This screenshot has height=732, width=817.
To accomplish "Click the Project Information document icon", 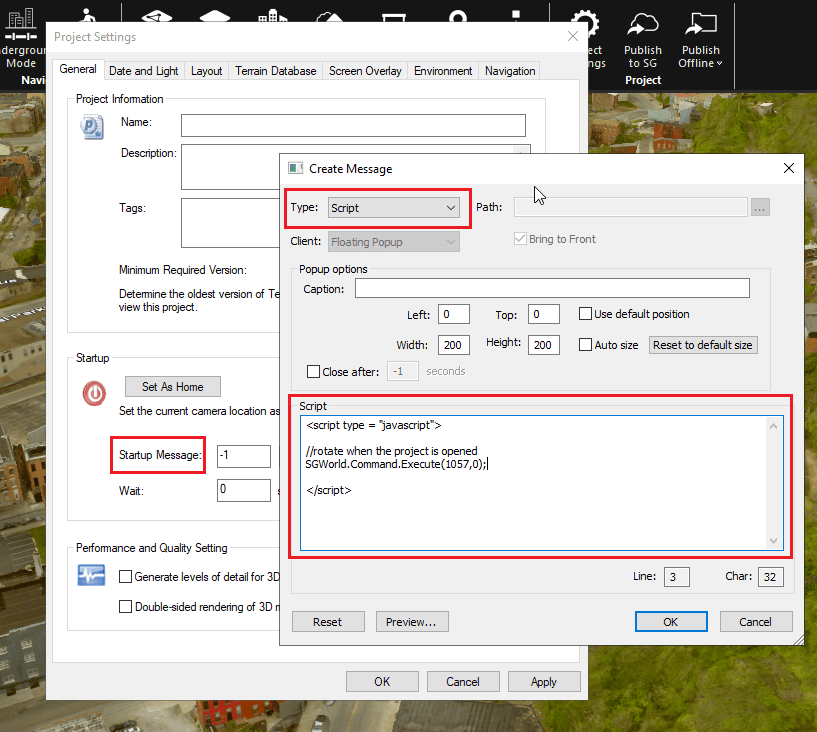I will 93,130.
